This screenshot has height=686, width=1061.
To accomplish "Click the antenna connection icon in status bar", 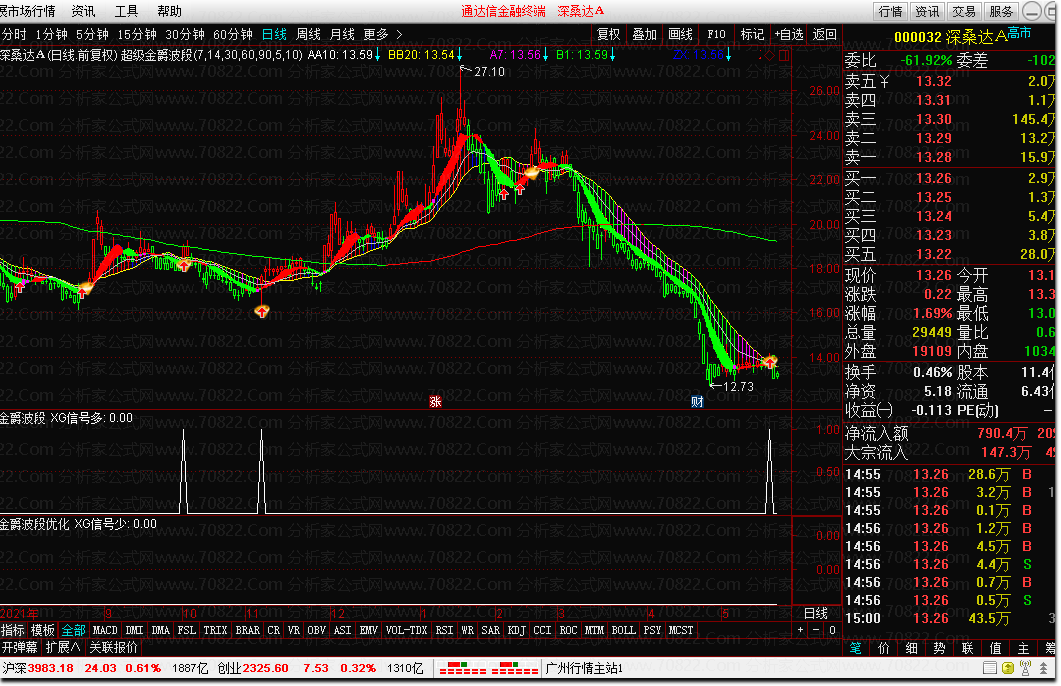I will coord(1025,668).
